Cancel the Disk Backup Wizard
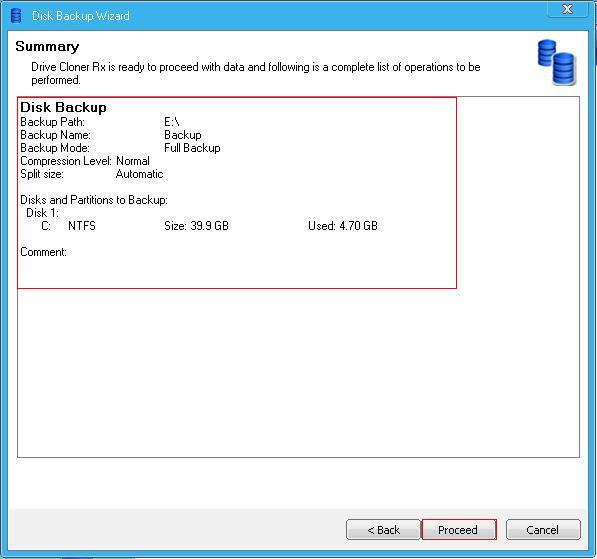This screenshot has width=597, height=559. click(543, 529)
